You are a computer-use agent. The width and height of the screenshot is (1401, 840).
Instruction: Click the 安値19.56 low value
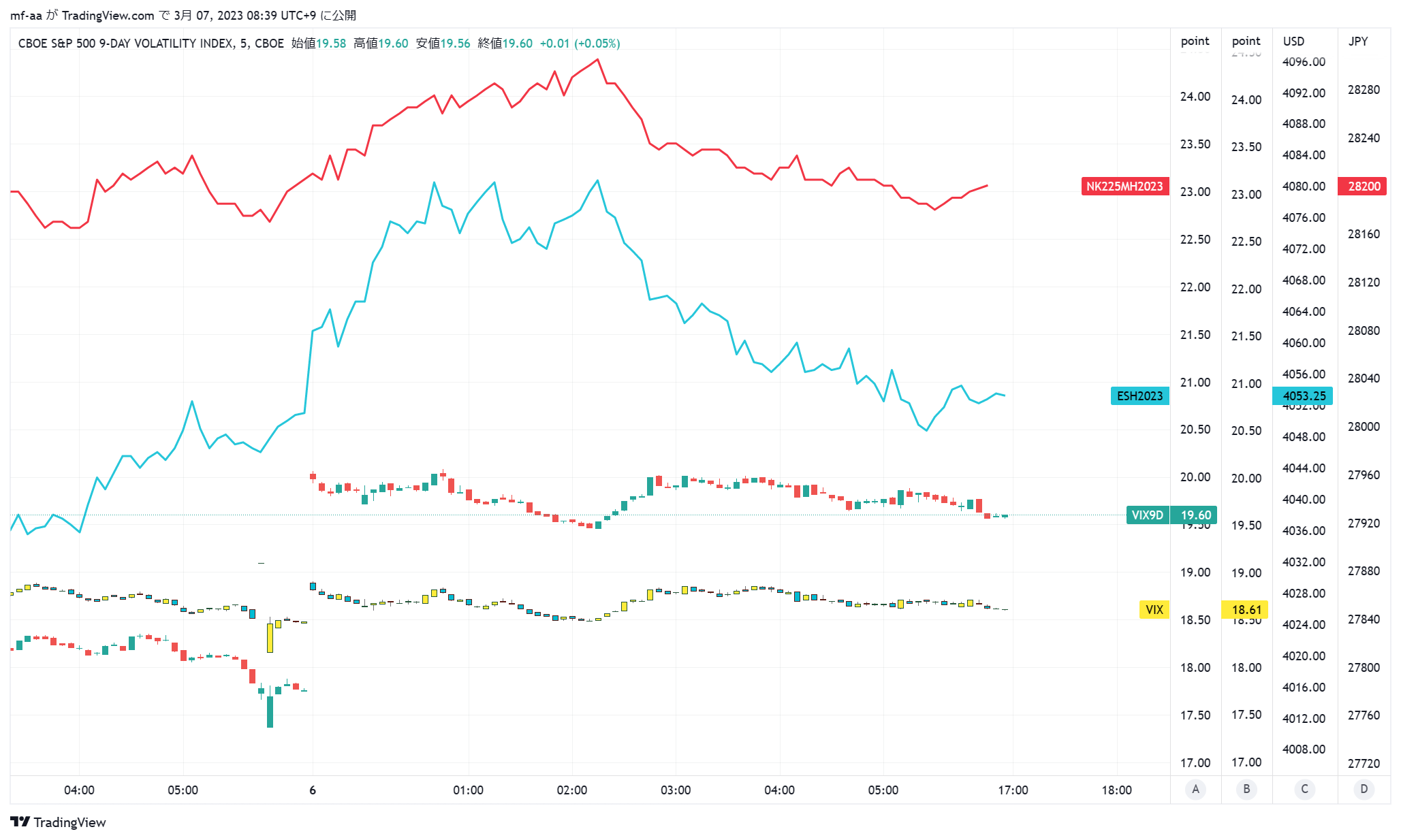pos(443,44)
